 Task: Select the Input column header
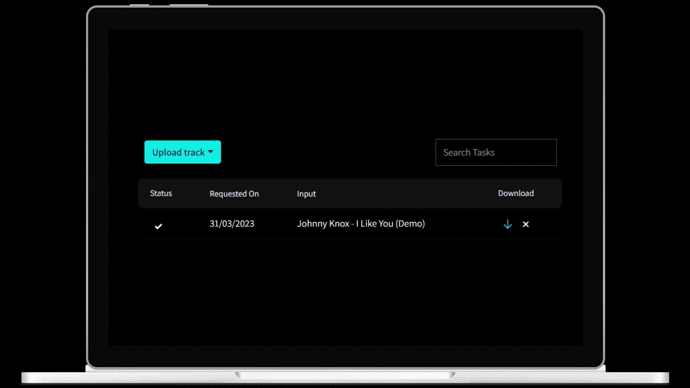click(x=306, y=194)
